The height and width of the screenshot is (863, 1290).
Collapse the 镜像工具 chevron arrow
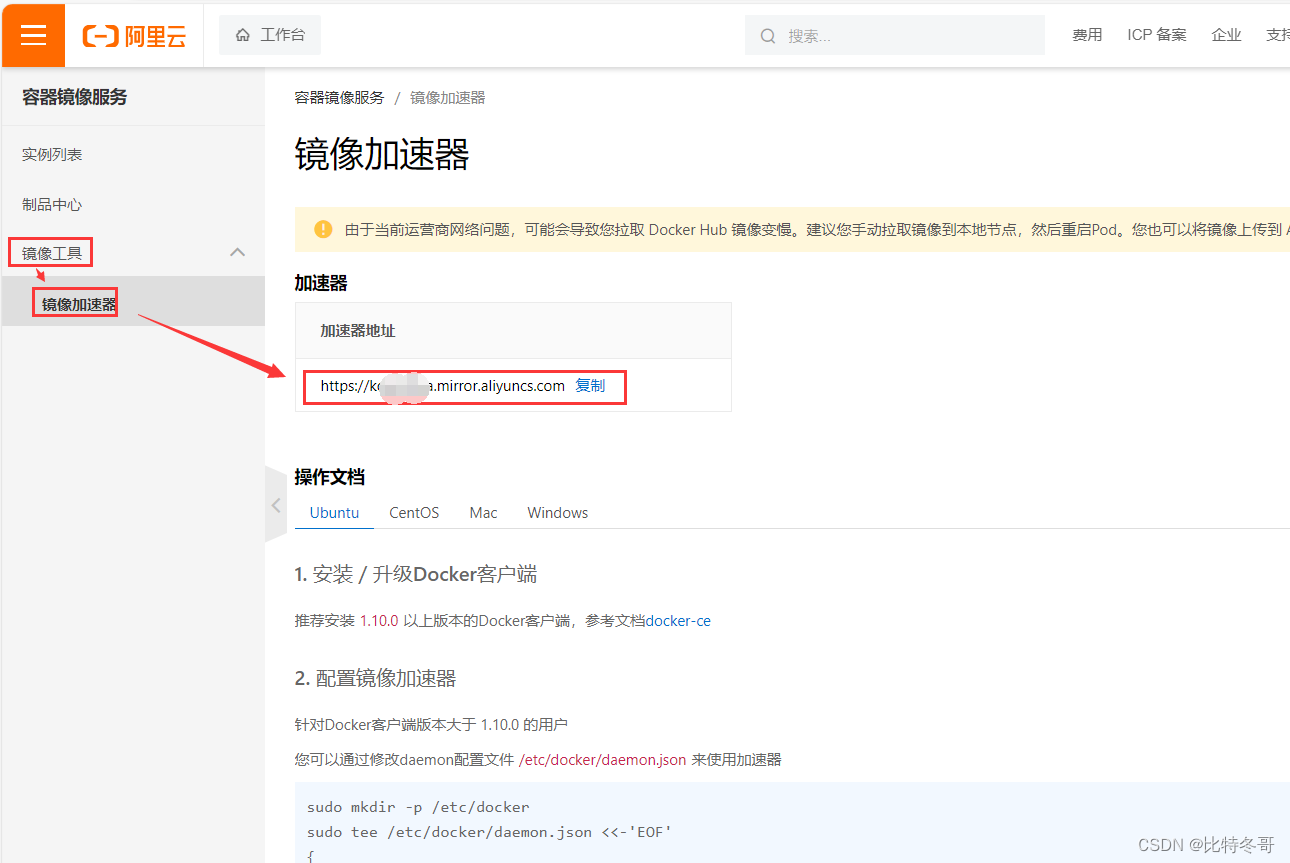(x=237, y=252)
